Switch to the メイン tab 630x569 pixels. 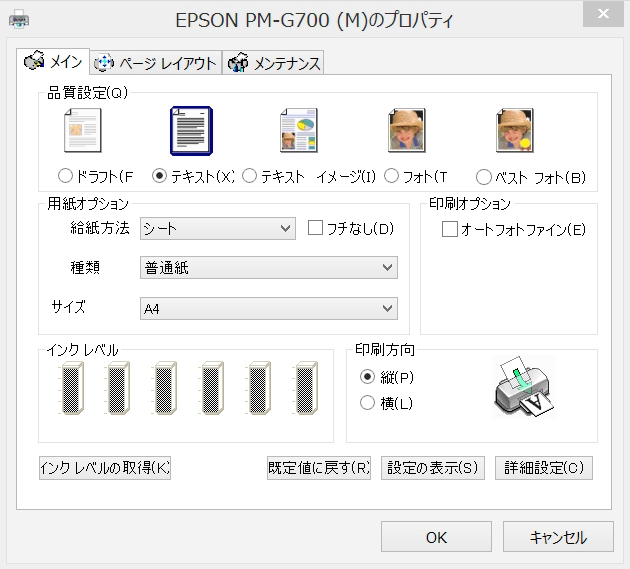53,62
